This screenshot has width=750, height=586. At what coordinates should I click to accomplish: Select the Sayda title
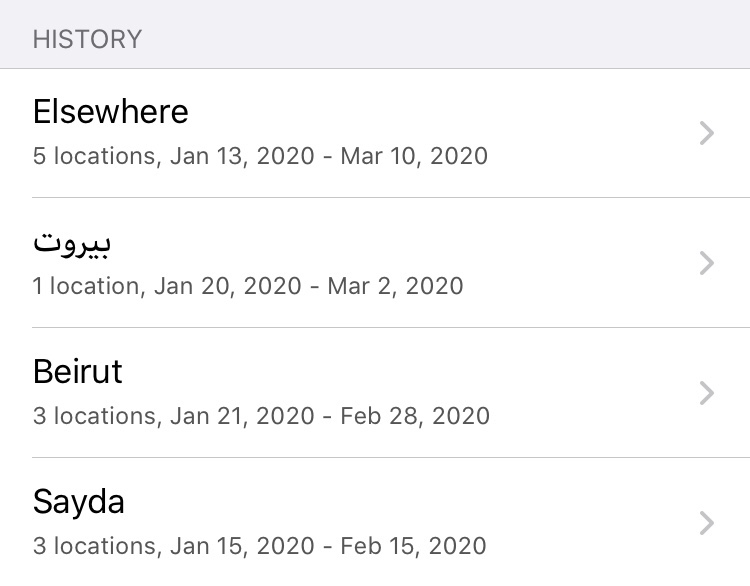tap(79, 501)
